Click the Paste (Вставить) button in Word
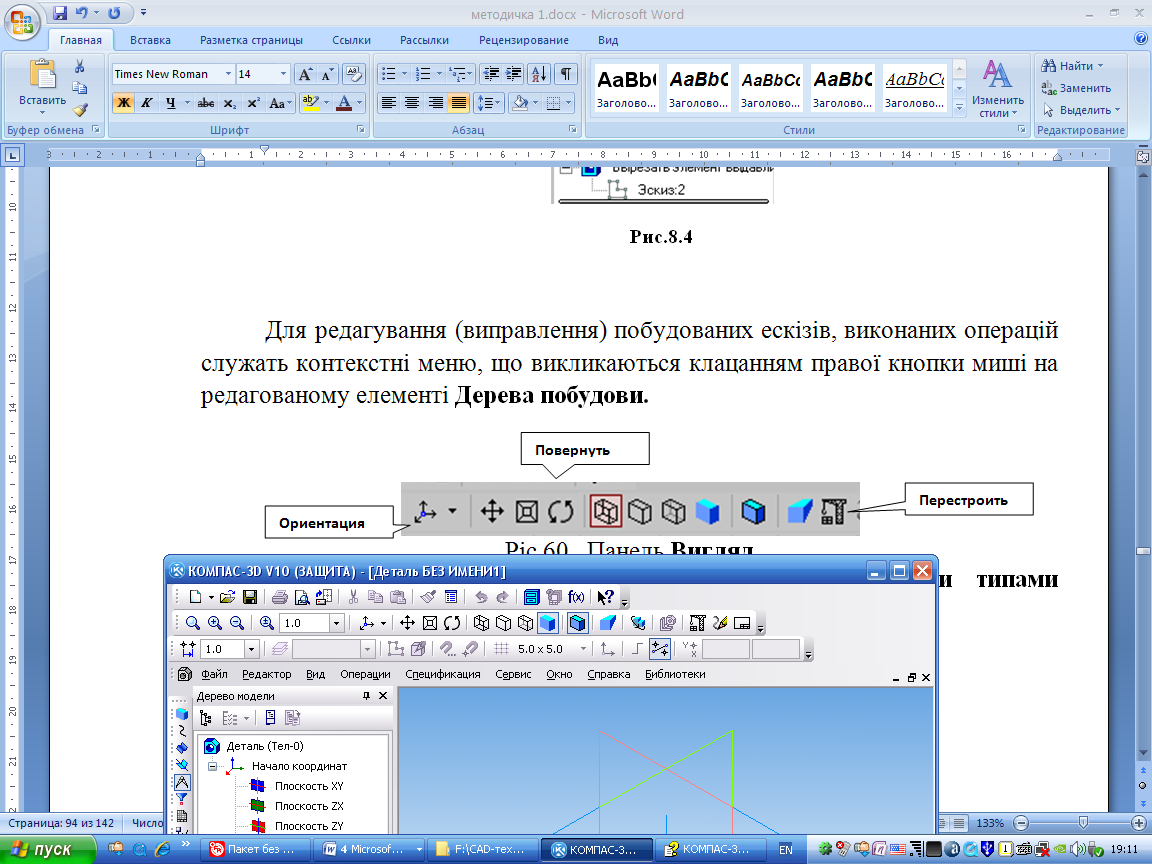Screen dimensions: 1152x864 click(x=42, y=87)
